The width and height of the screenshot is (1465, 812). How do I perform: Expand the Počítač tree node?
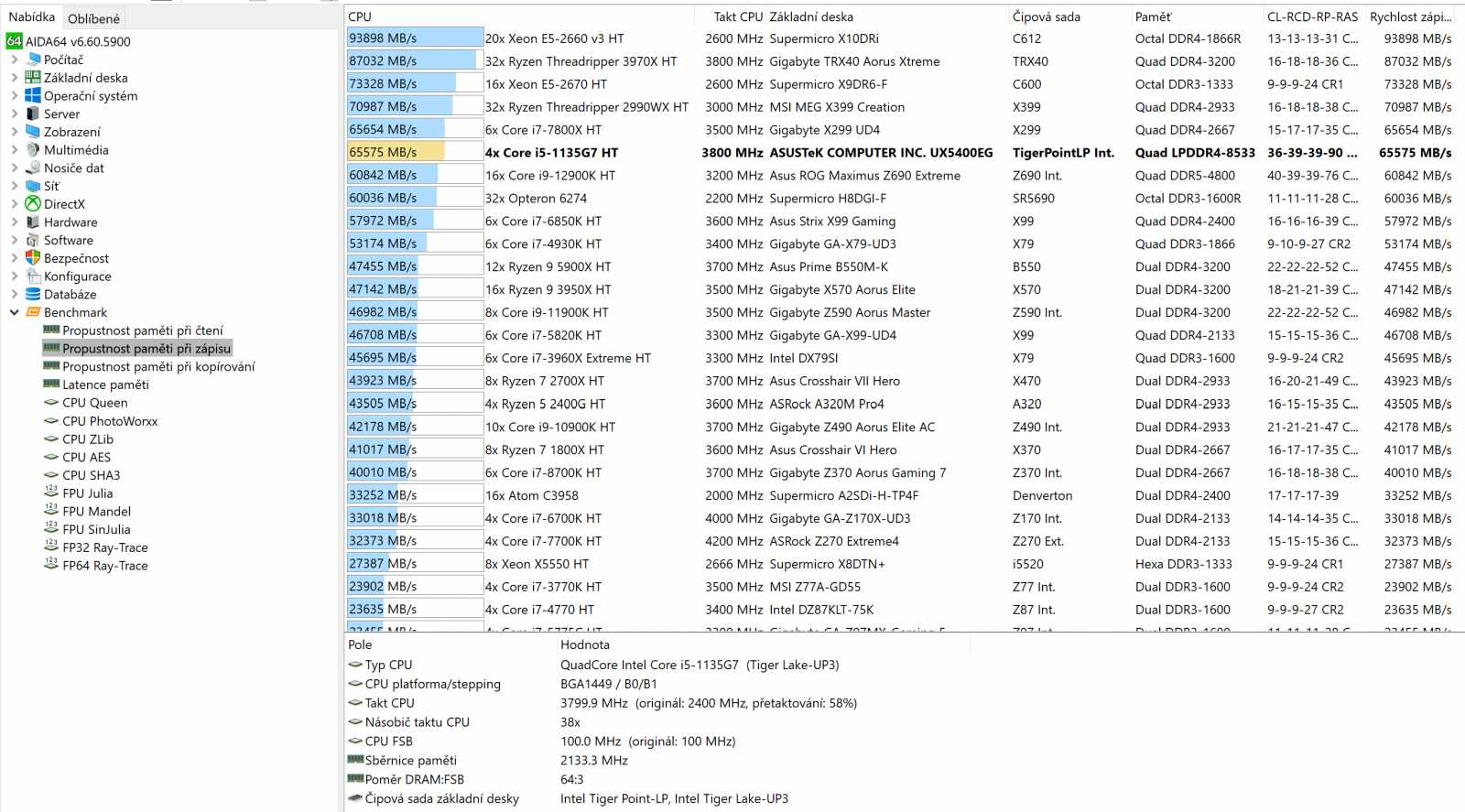point(15,60)
